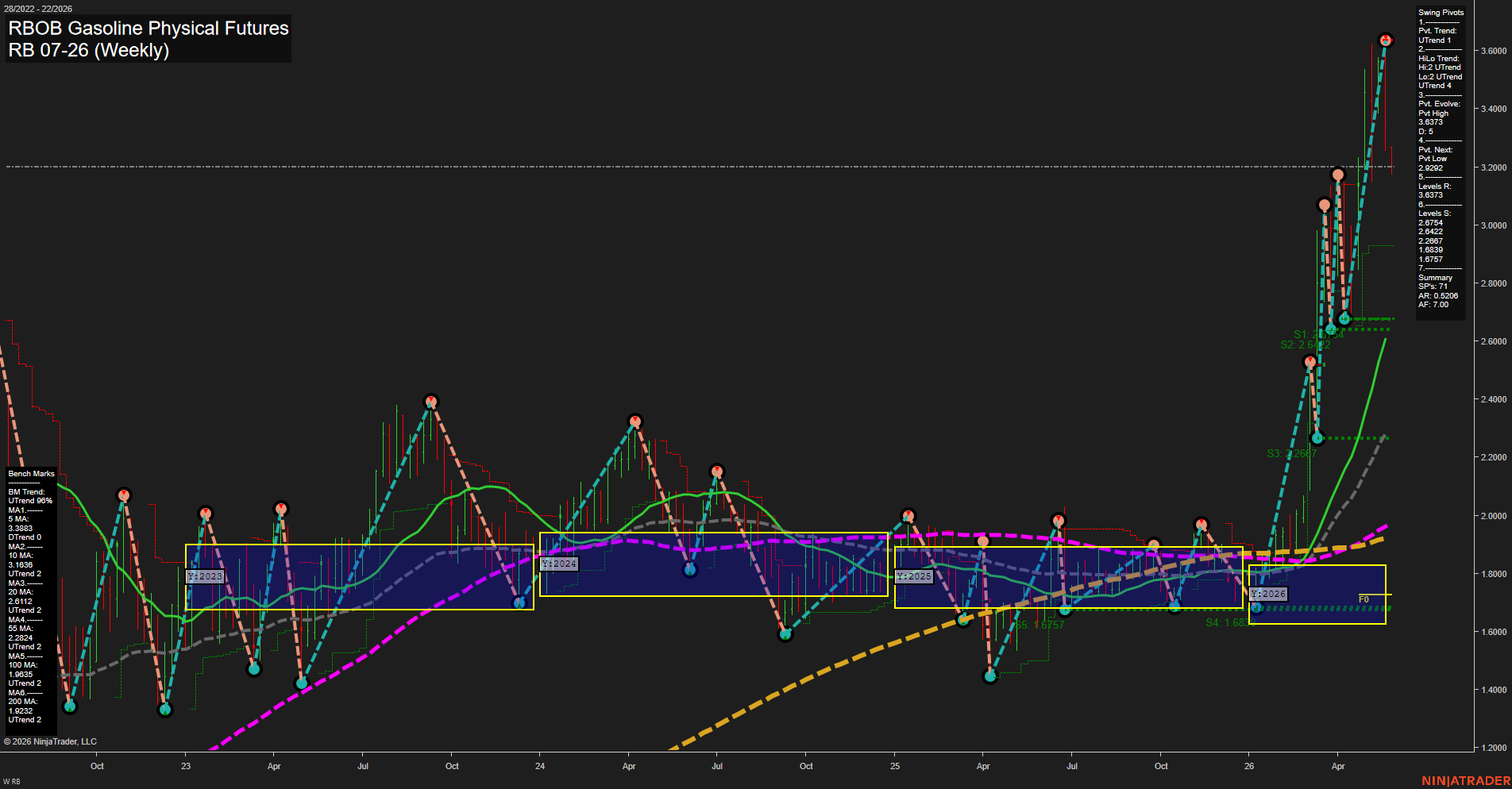Click the 'Pvt. Trend:' line in Swing Pivots
This screenshot has height=789, width=1512.
[1437, 31]
